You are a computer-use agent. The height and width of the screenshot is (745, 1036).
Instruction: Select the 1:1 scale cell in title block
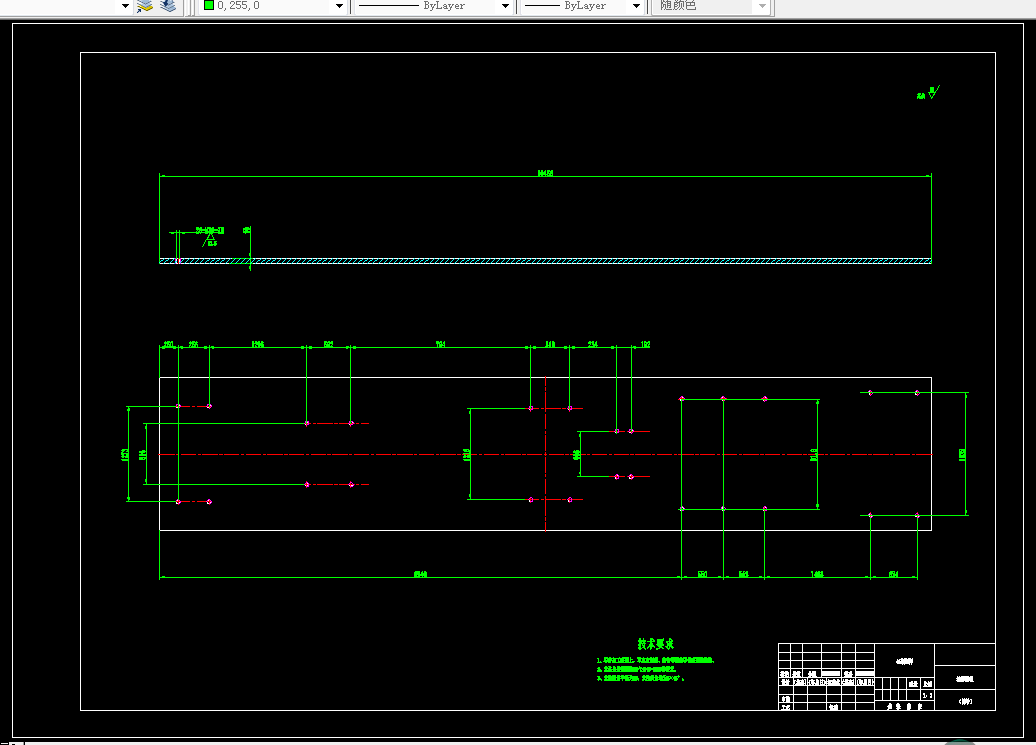point(927,695)
